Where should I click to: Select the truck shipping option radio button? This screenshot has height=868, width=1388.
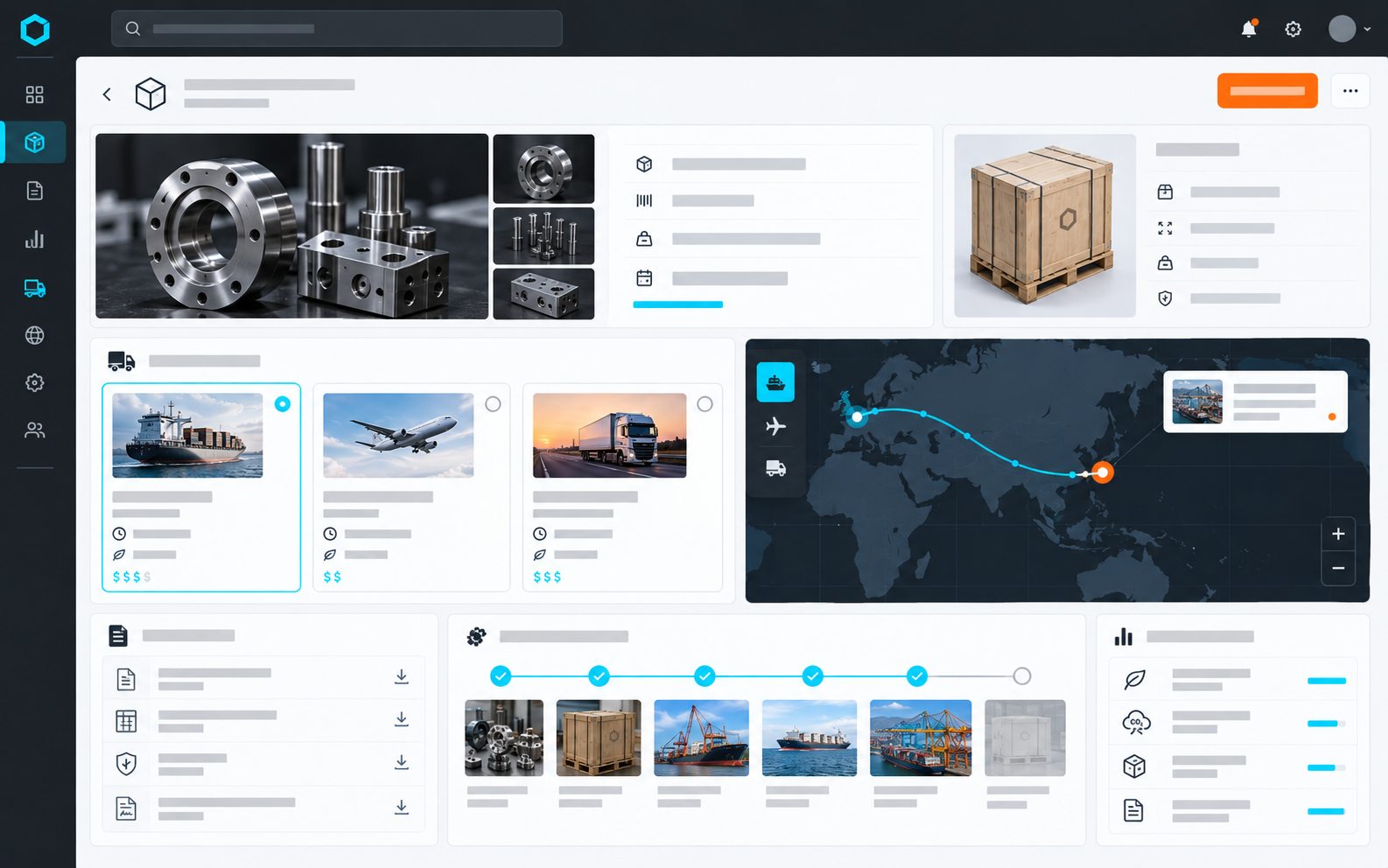point(705,404)
